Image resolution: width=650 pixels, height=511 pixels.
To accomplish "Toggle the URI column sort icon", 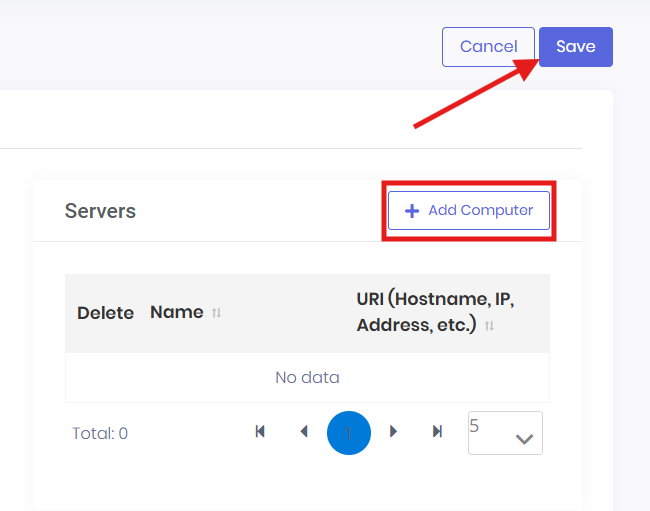I will (490, 326).
